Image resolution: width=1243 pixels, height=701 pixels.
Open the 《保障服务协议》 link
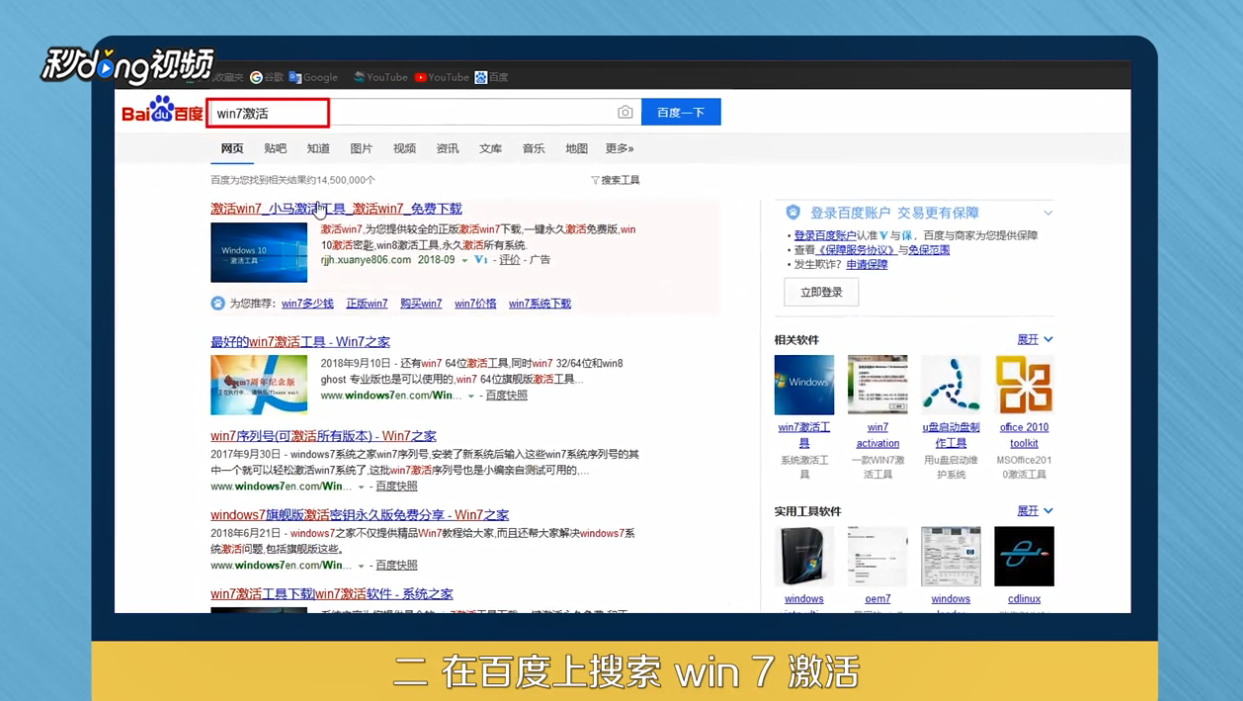[856, 250]
